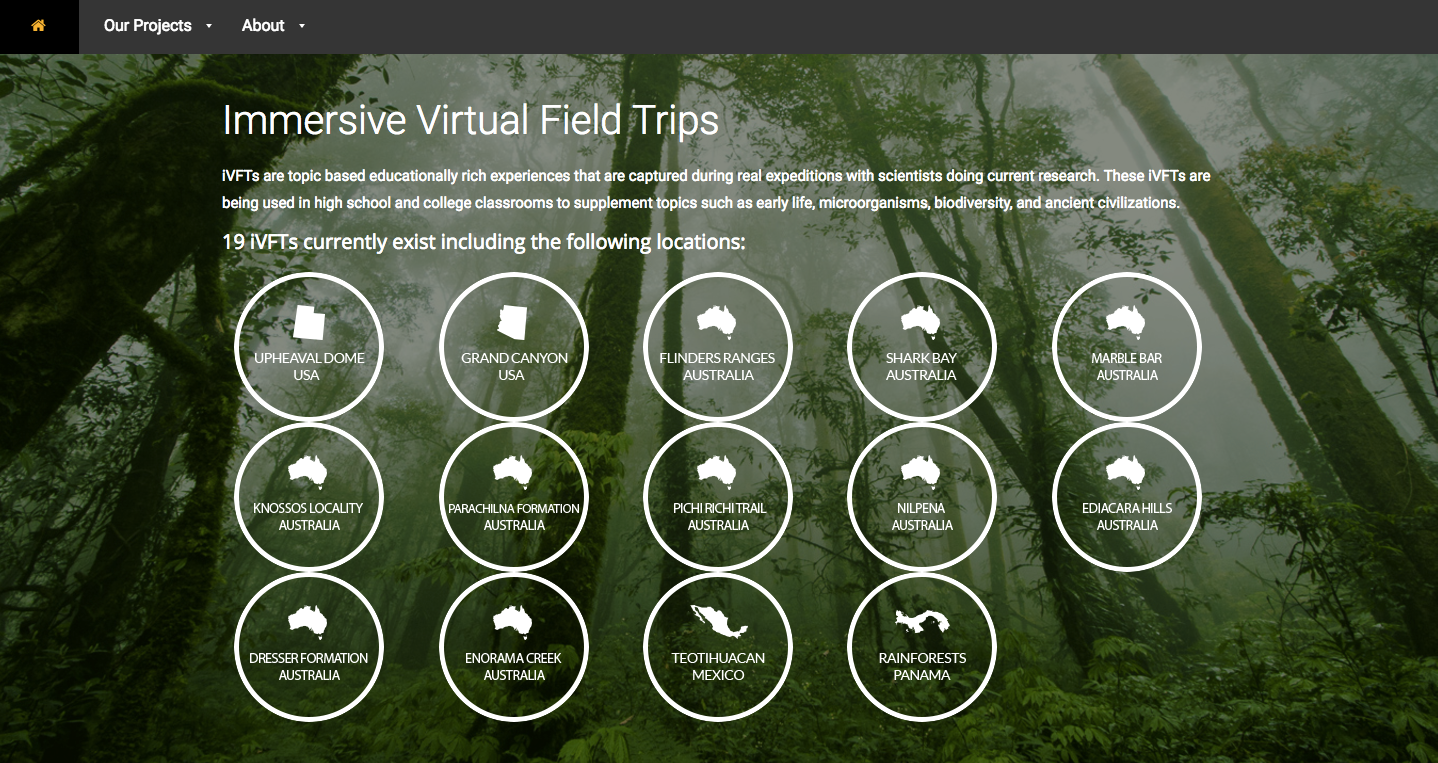Expand the Our Projects dropdown arrow
This screenshot has height=763, width=1438.
point(209,26)
